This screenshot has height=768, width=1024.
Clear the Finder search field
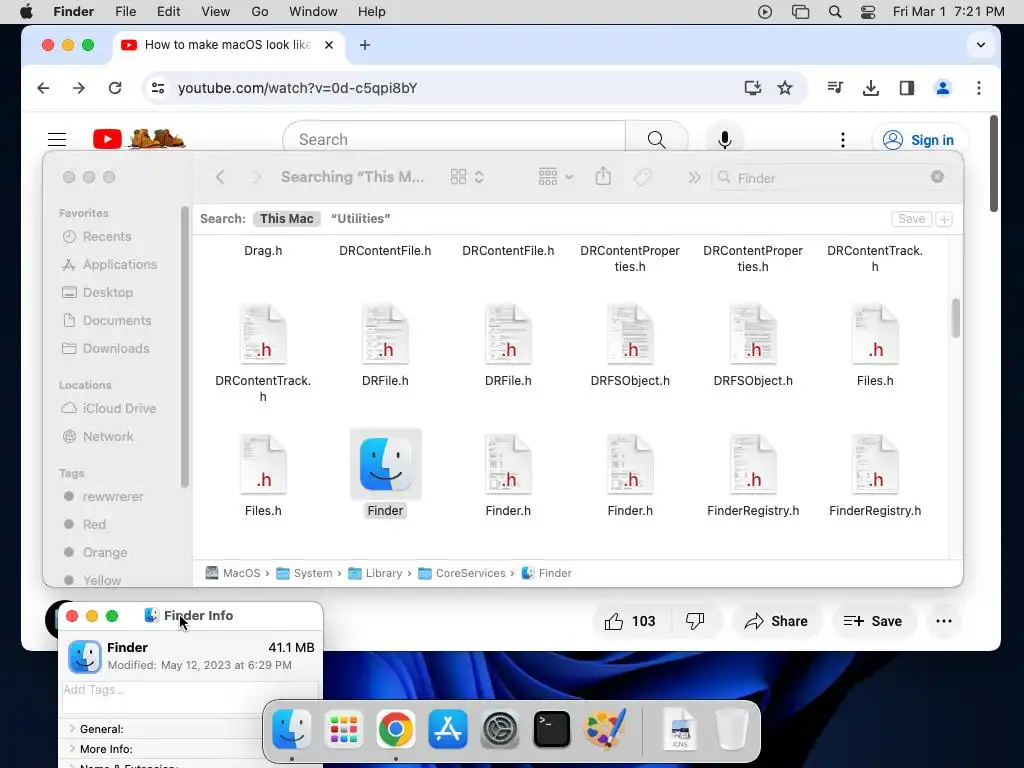pos(937,177)
